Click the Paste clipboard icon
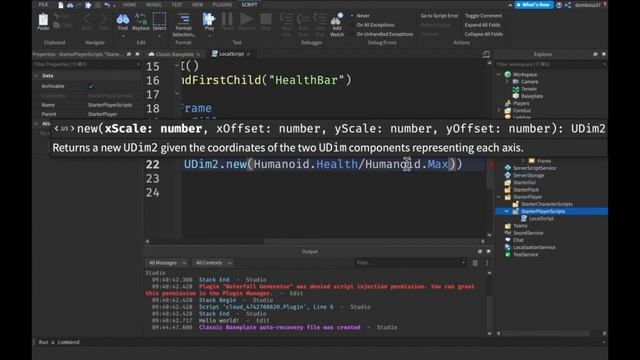 [x=43, y=20]
